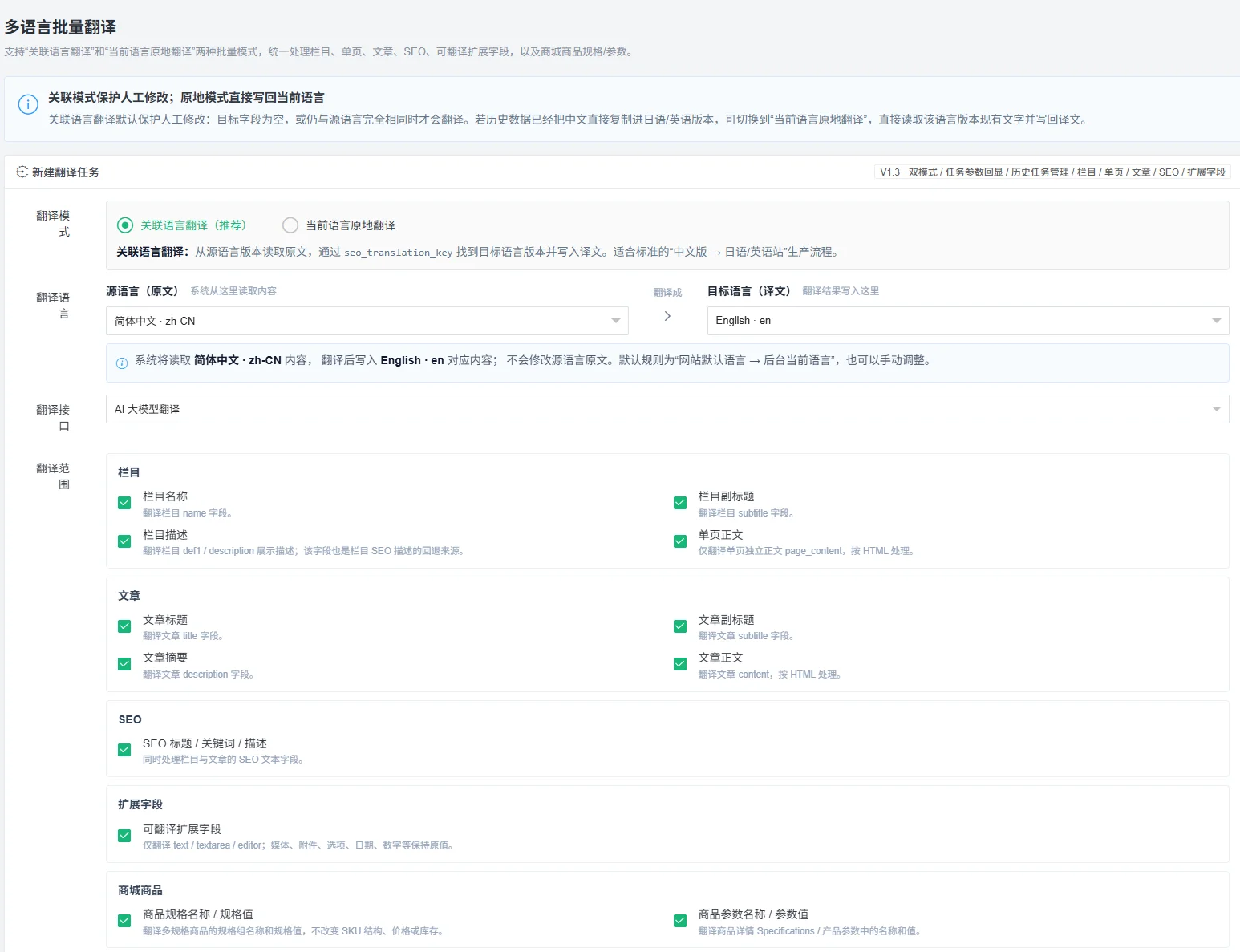Image resolution: width=1240 pixels, height=952 pixels.
Task: Uncheck the article summary checkbox
Action: (124, 664)
